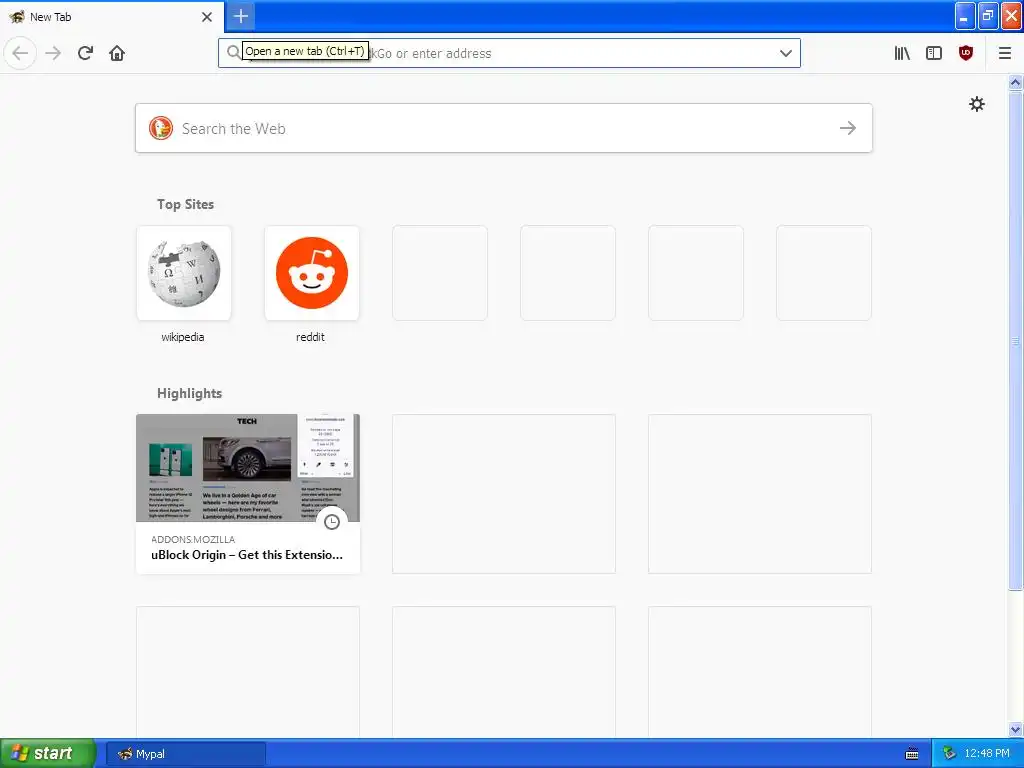Submit search with arrow button
This screenshot has width=1024, height=768.
[848, 128]
